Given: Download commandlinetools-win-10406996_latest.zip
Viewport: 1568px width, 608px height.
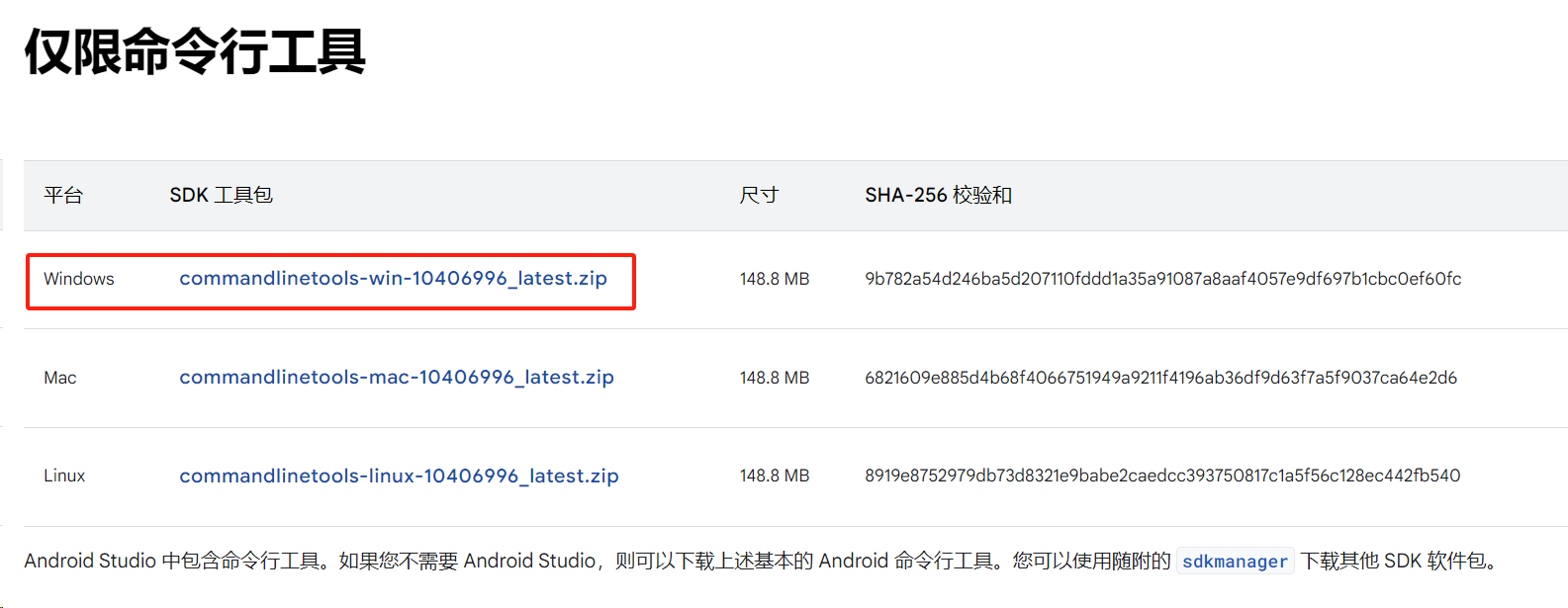Looking at the screenshot, I should (393, 279).
